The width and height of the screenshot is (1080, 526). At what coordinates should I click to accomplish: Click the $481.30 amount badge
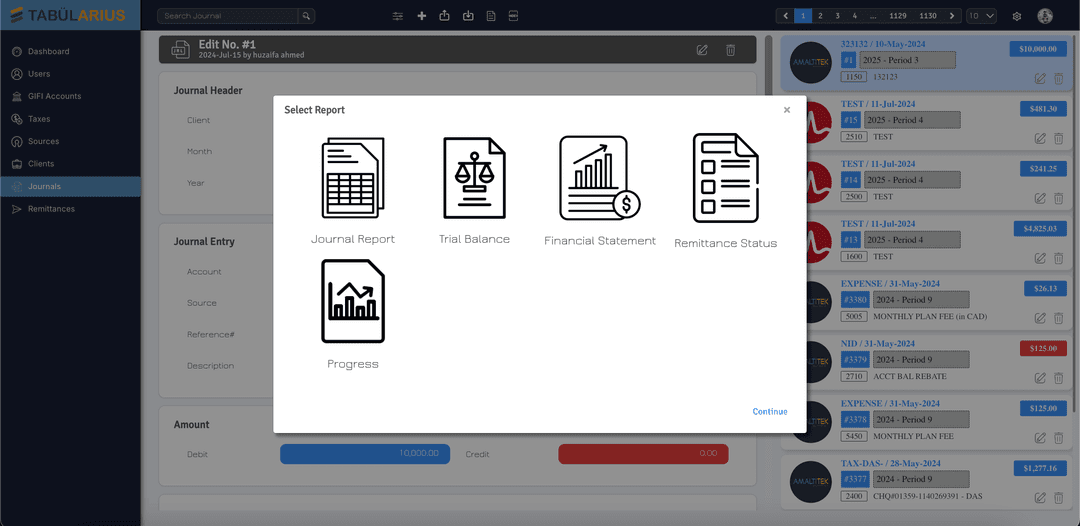pos(1043,109)
